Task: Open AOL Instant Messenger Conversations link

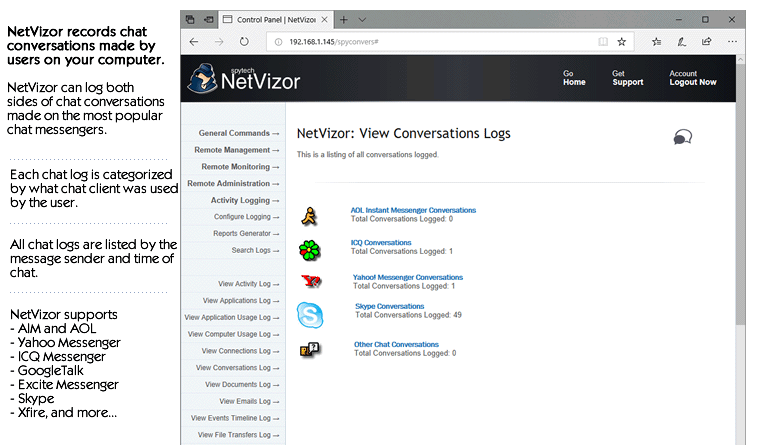Action: click(x=413, y=210)
